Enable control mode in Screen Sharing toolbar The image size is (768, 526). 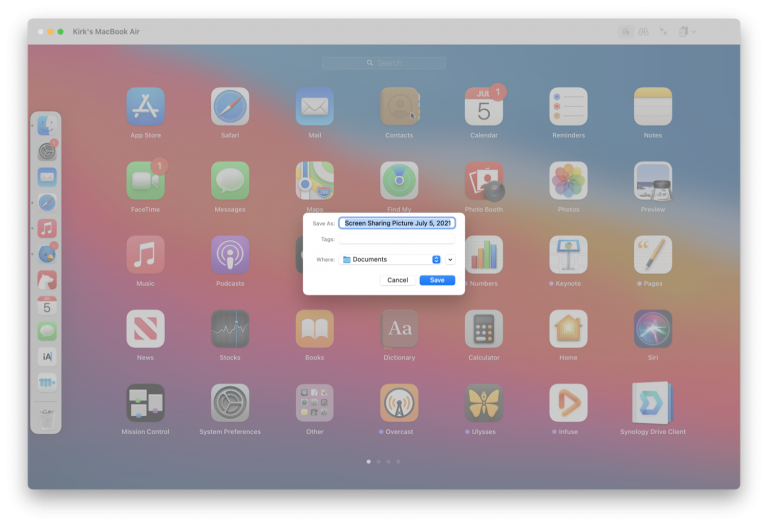625,32
